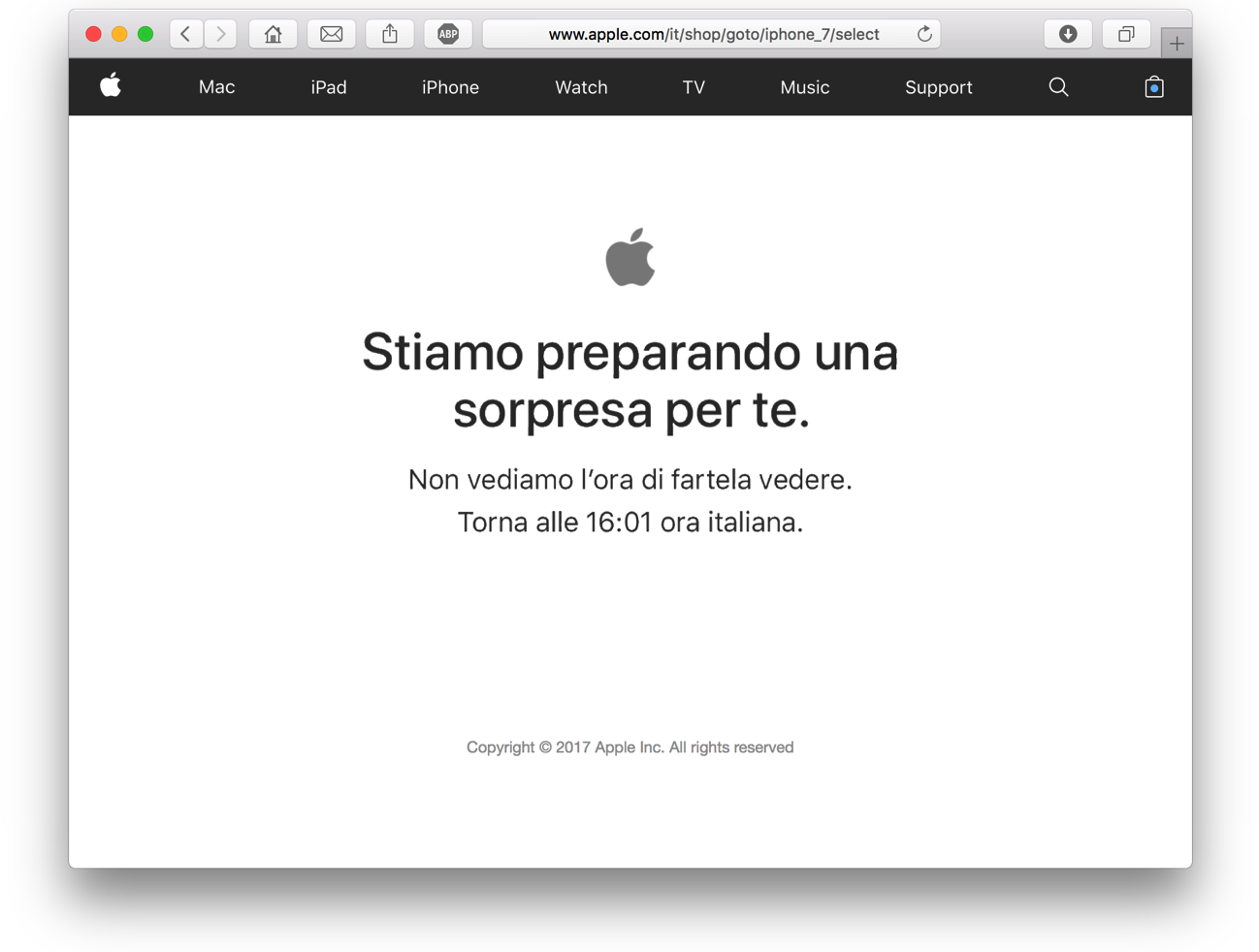Open the shopping bag icon

click(1153, 87)
